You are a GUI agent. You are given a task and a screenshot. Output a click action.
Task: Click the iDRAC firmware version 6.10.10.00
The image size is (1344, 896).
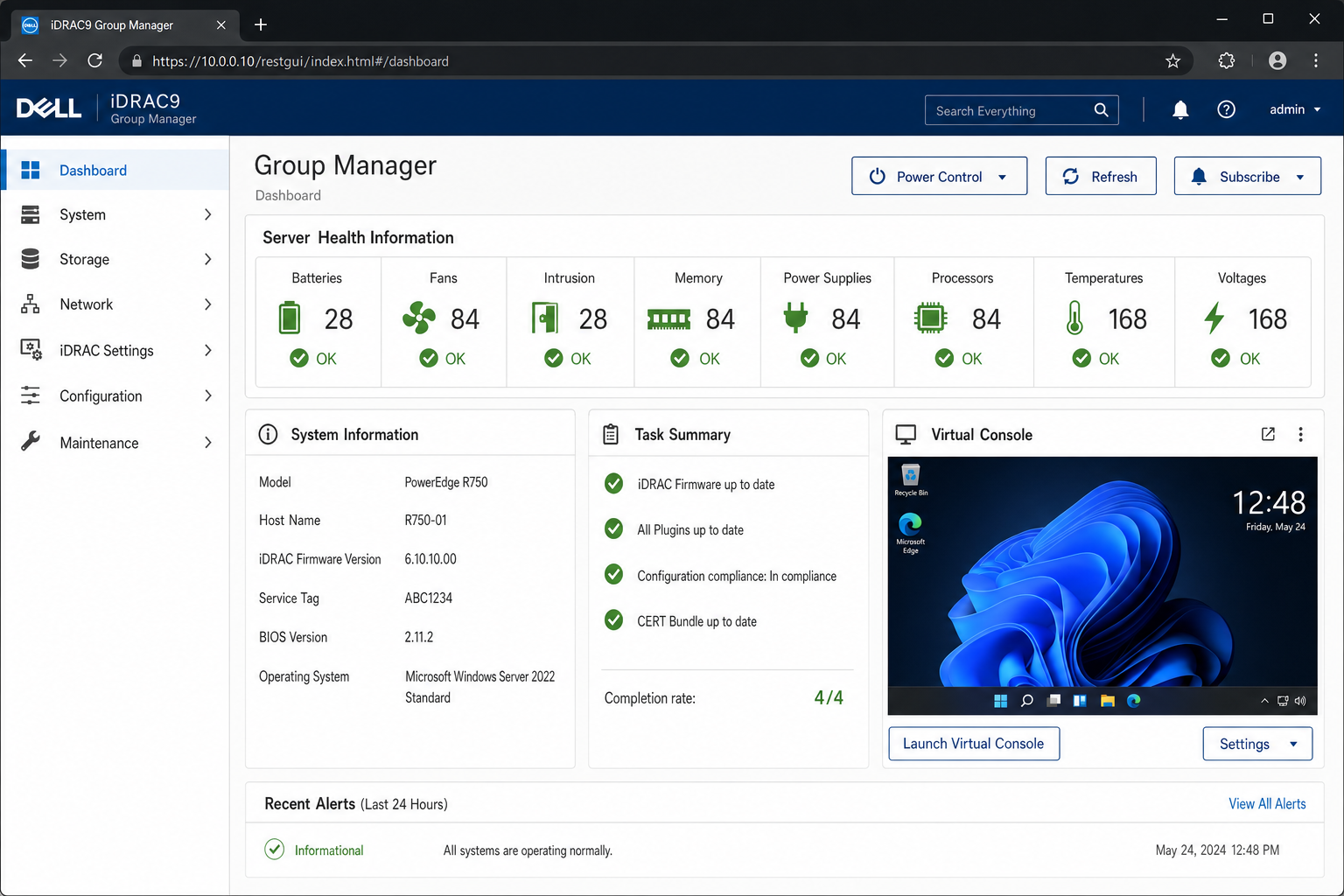pos(430,559)
